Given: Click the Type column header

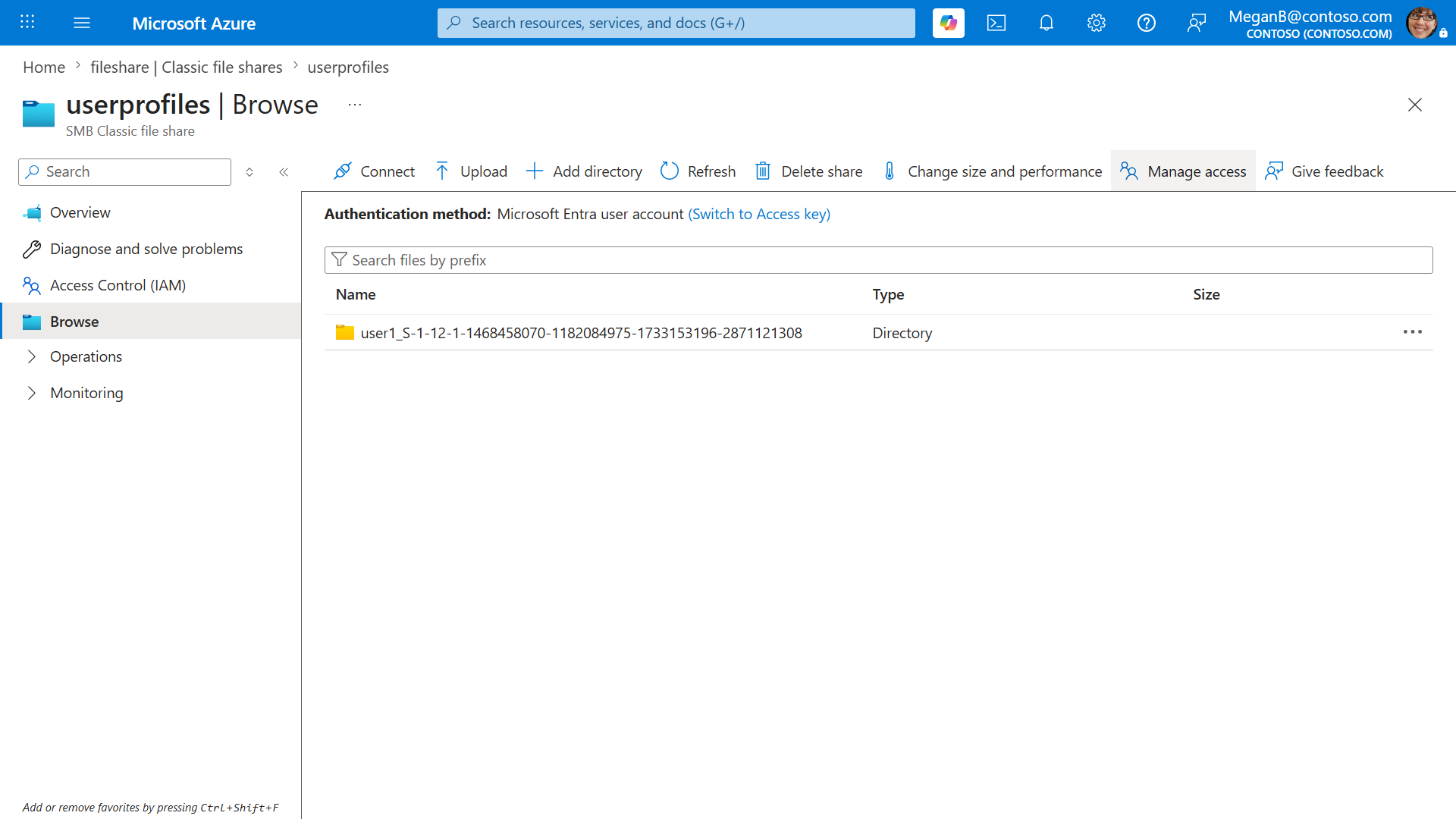Looking at the screenshot, I should click(888, 294).
